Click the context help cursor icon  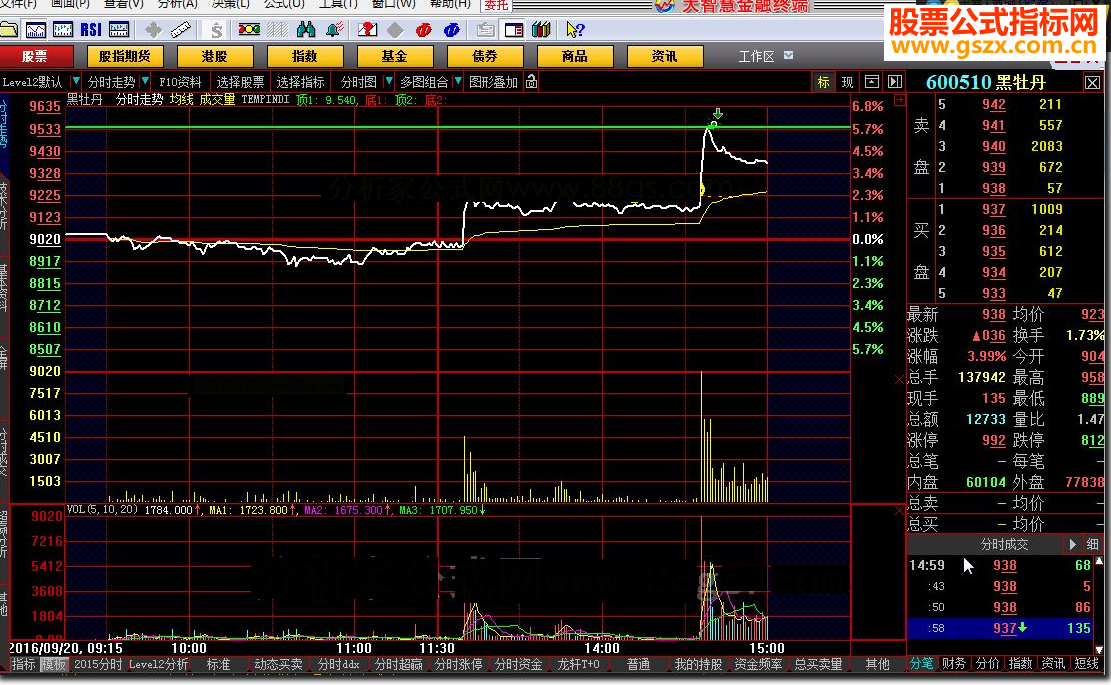coord(575,30)
